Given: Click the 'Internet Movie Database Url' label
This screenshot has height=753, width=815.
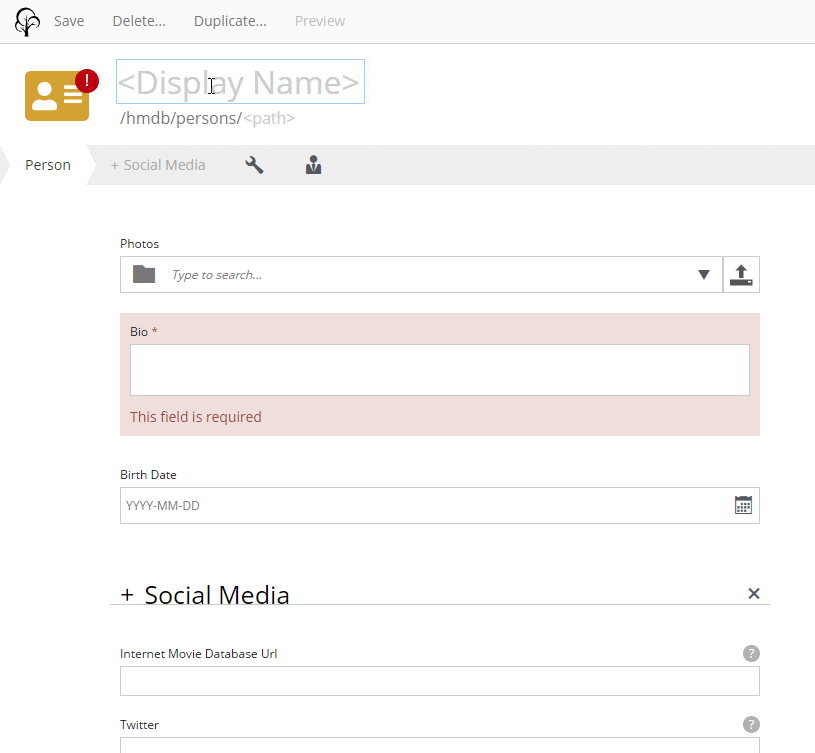Looking at the screenshot, I should pyautogui.click(x=199, y=654).
